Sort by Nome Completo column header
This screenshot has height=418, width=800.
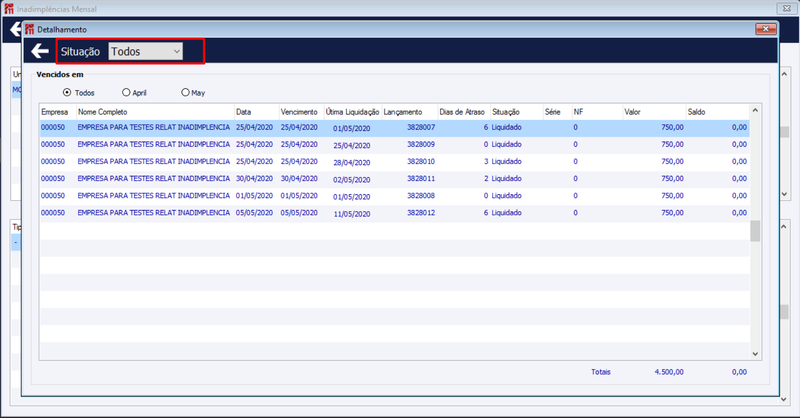(x=155, y=112)
